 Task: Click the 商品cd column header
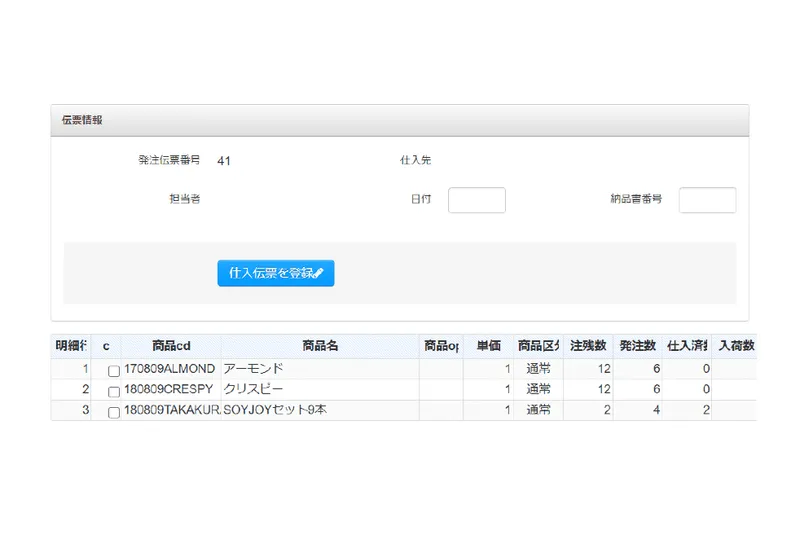click(x=171, y=346)
